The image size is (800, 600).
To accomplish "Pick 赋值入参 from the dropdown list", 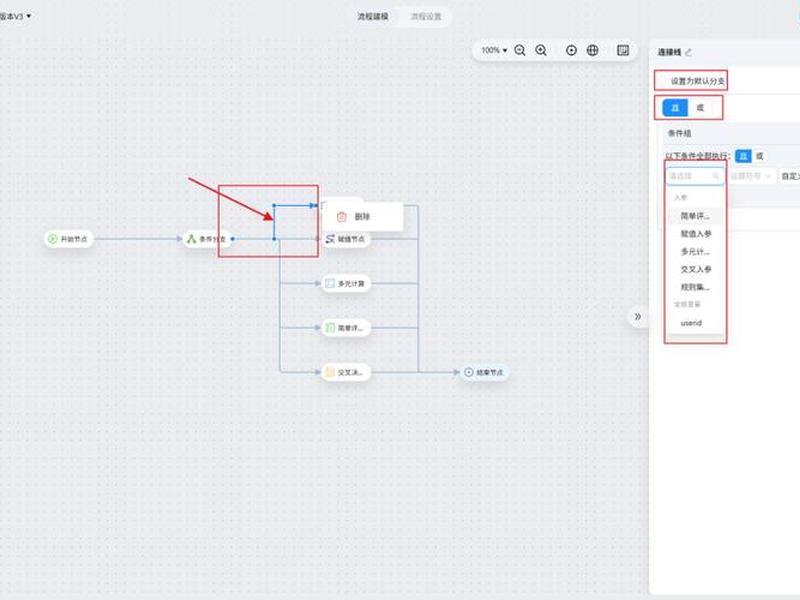I will click(x=695, y=234).
